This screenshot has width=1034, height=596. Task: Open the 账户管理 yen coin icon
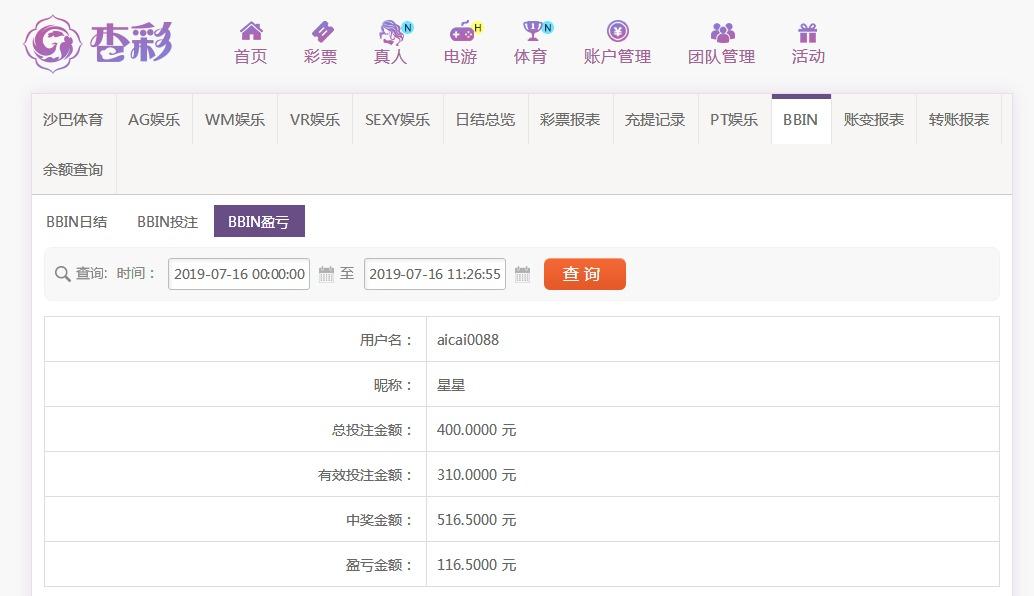pyautogui.click(x=617, y=32)
